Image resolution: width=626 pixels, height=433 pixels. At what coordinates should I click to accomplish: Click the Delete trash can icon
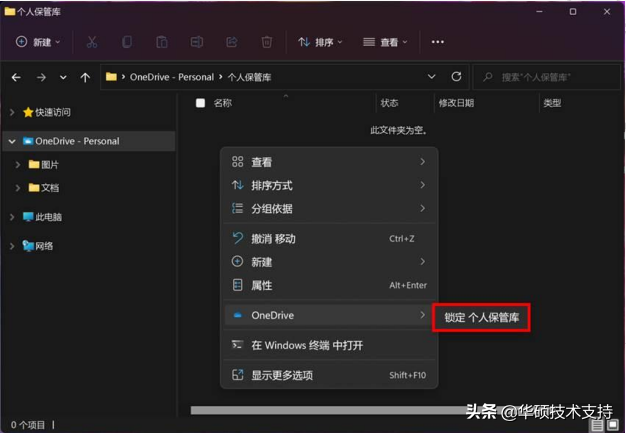coord(267,42)
